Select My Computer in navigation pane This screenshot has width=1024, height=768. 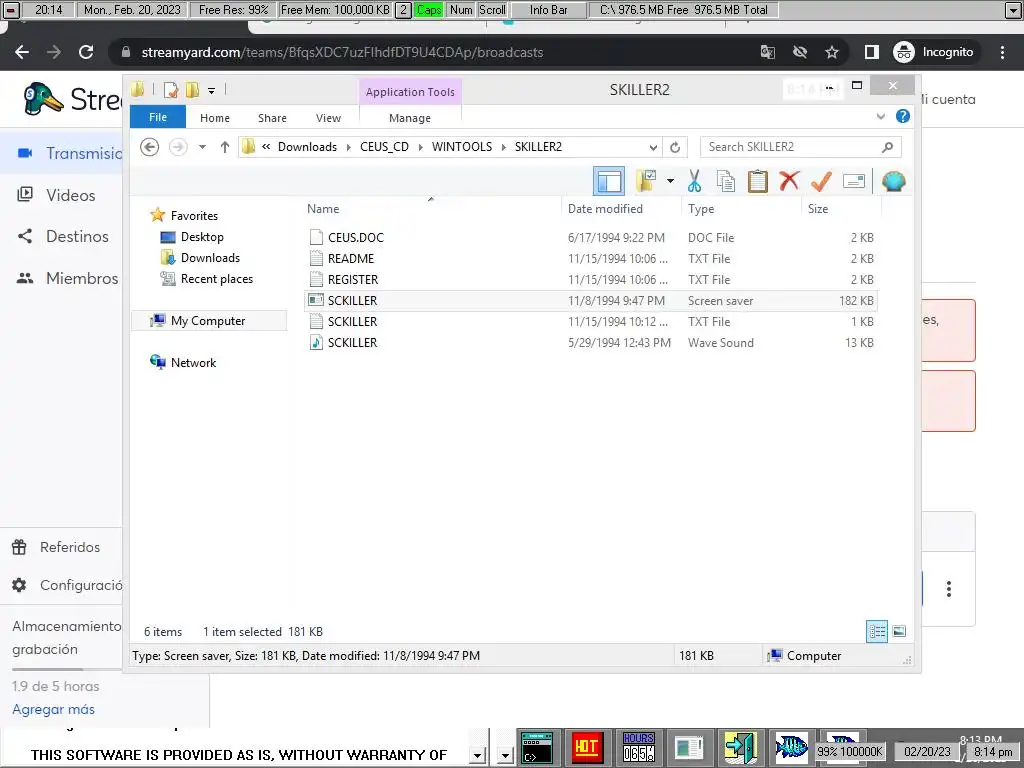[x=208, y=321]
